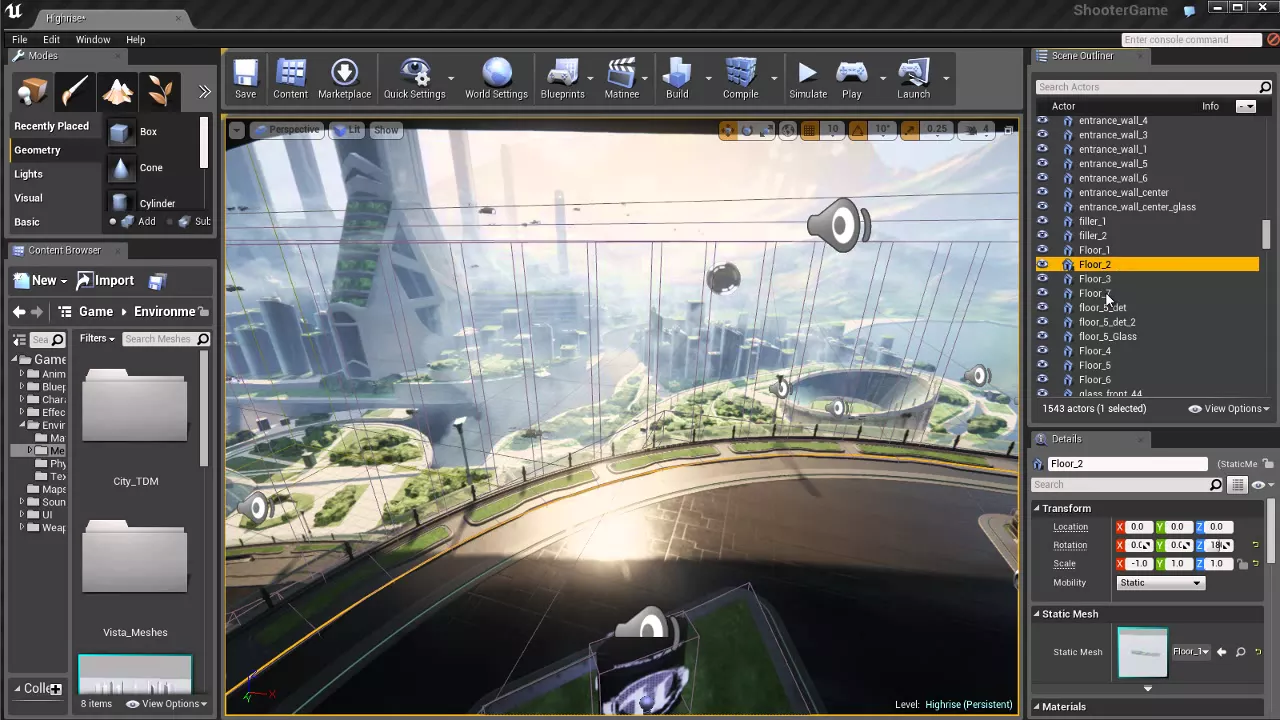Hide the floor_5_Glass actor
Screen dimensions: 1280x720
1042,336
